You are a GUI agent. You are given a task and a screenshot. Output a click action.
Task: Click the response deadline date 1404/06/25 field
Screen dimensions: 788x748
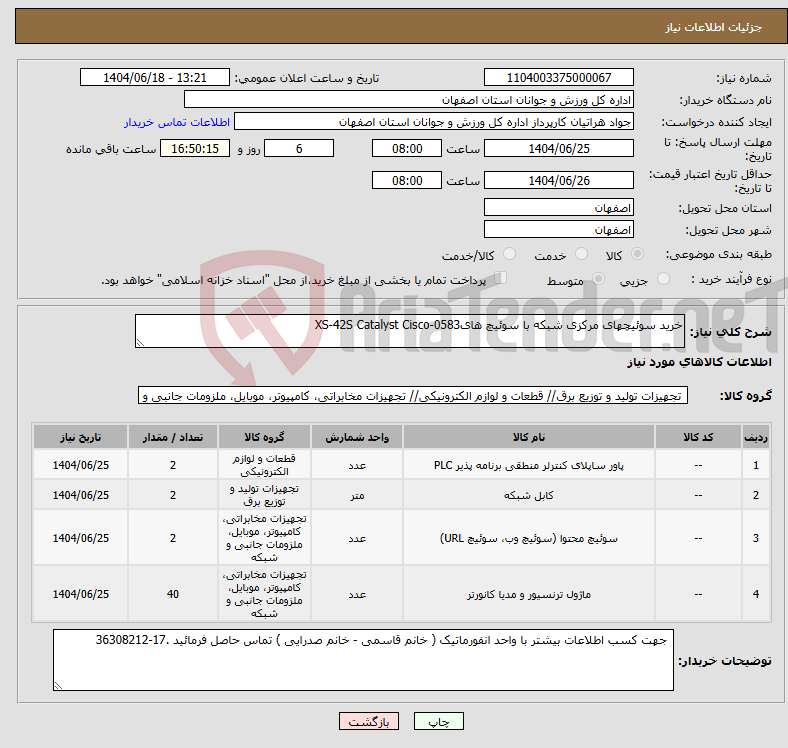pos(558,148)
